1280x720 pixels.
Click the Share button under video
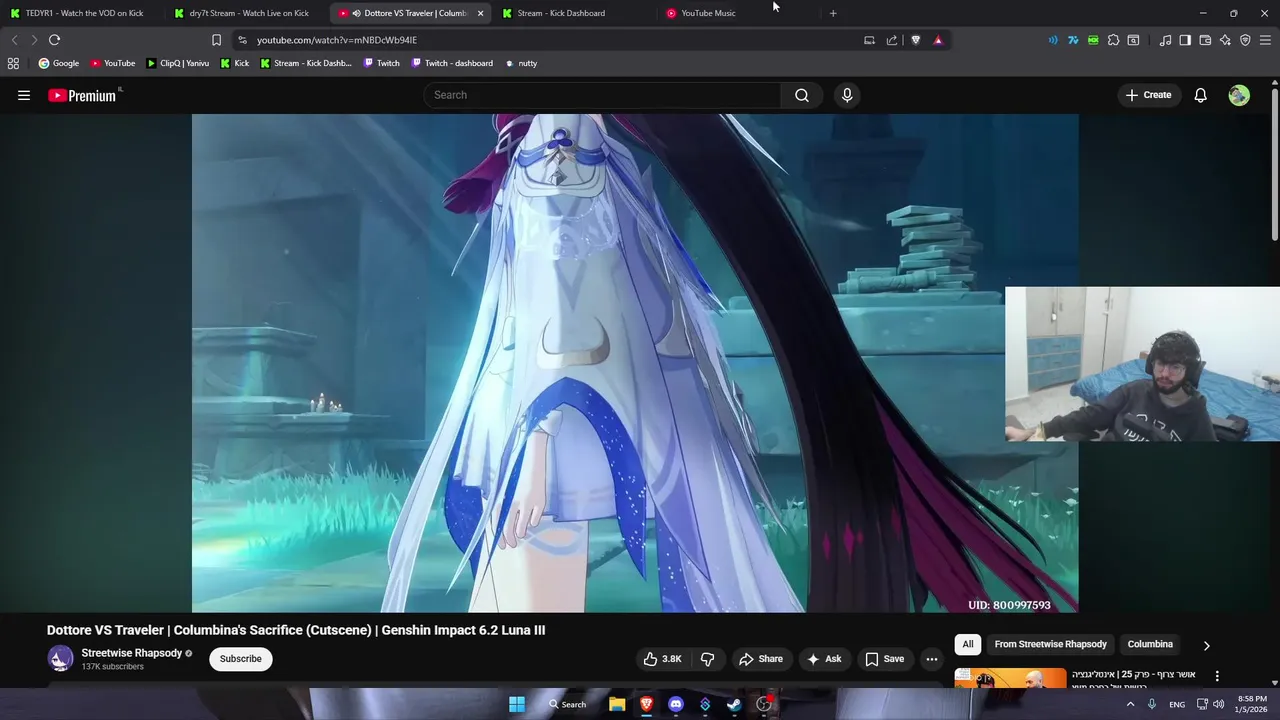(760, 659)
